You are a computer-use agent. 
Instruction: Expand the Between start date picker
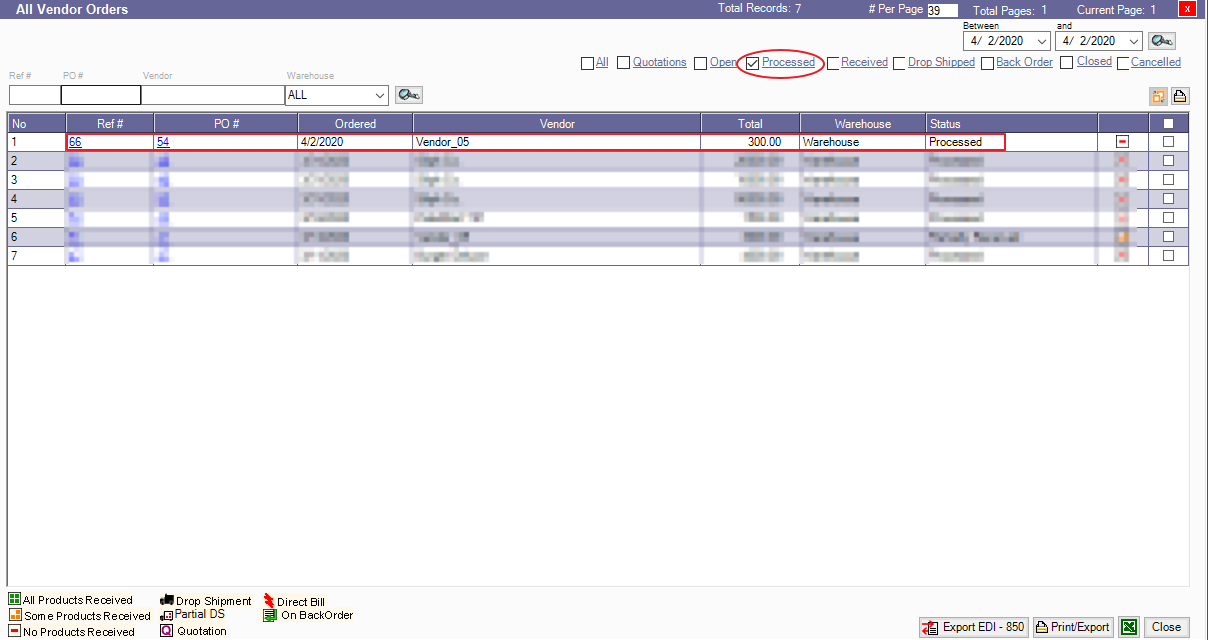[x=1042, y=41]
